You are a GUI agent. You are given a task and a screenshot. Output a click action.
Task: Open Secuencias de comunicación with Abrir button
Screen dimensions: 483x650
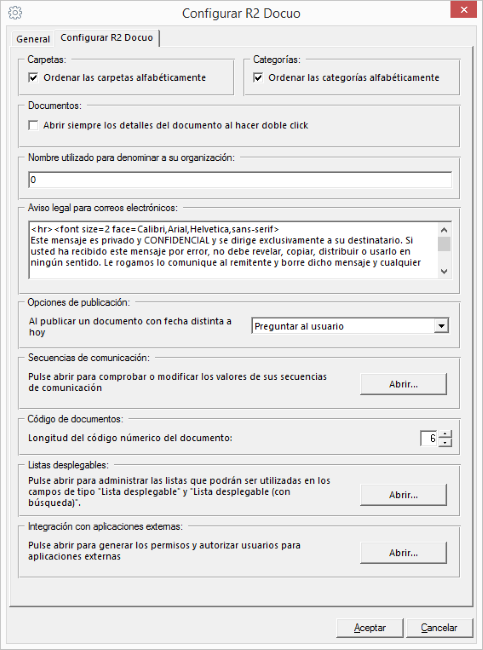(x=403, y=384)
